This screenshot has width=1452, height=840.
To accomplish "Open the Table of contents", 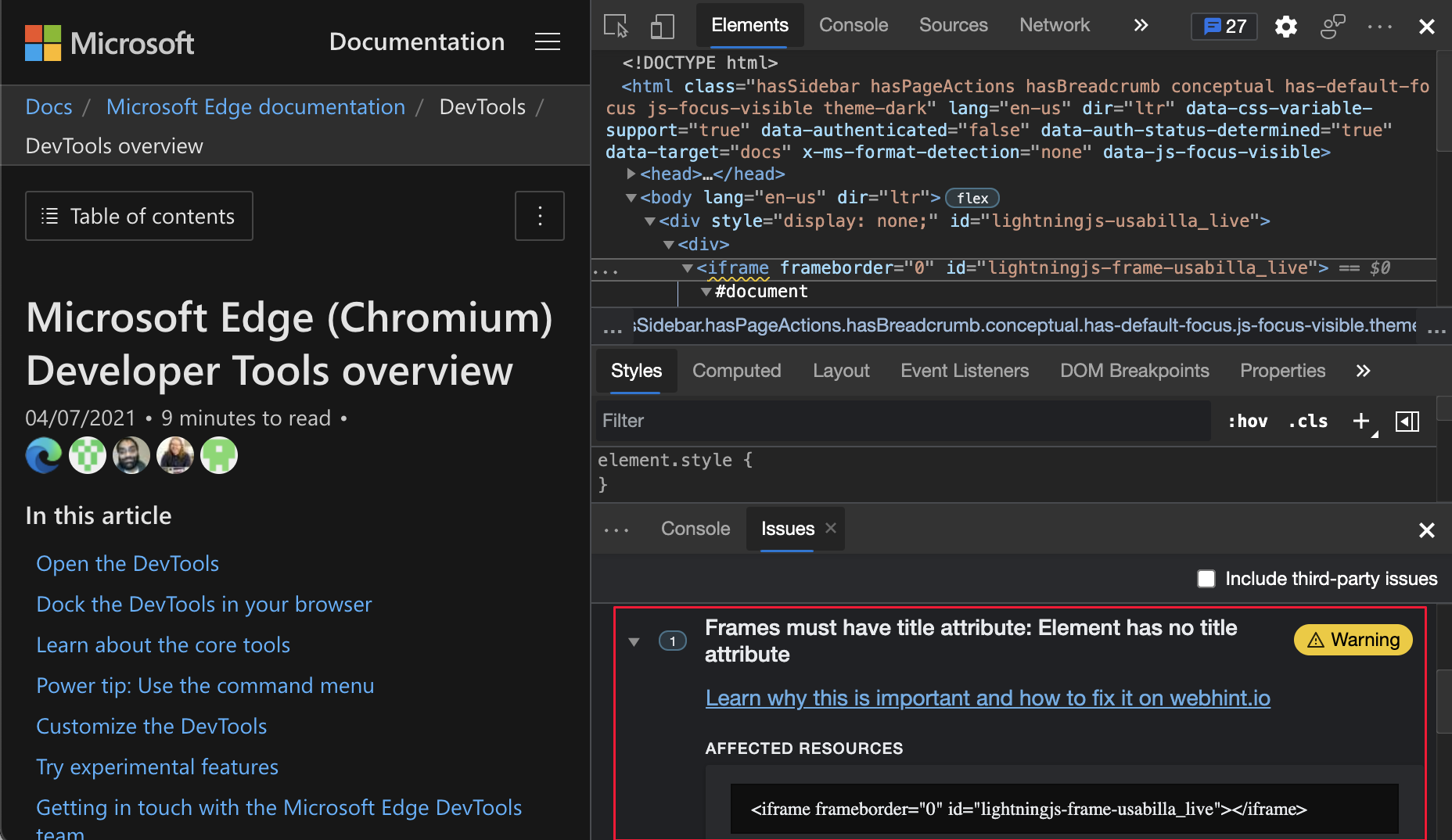I will (x=138, y=216).
